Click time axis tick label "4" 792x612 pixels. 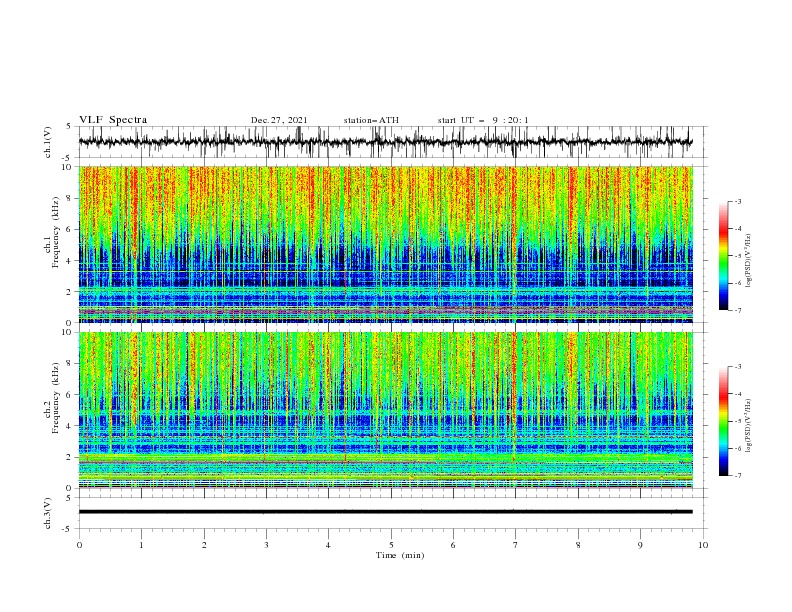point(329,545)
